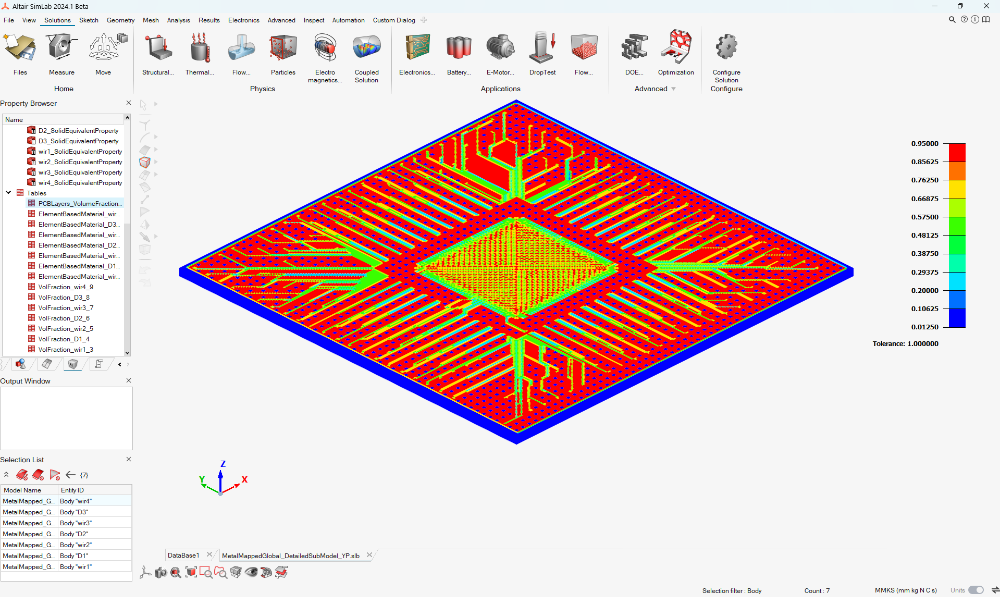Open DropTest application
Screen dimensions: 1000x597
542,54
